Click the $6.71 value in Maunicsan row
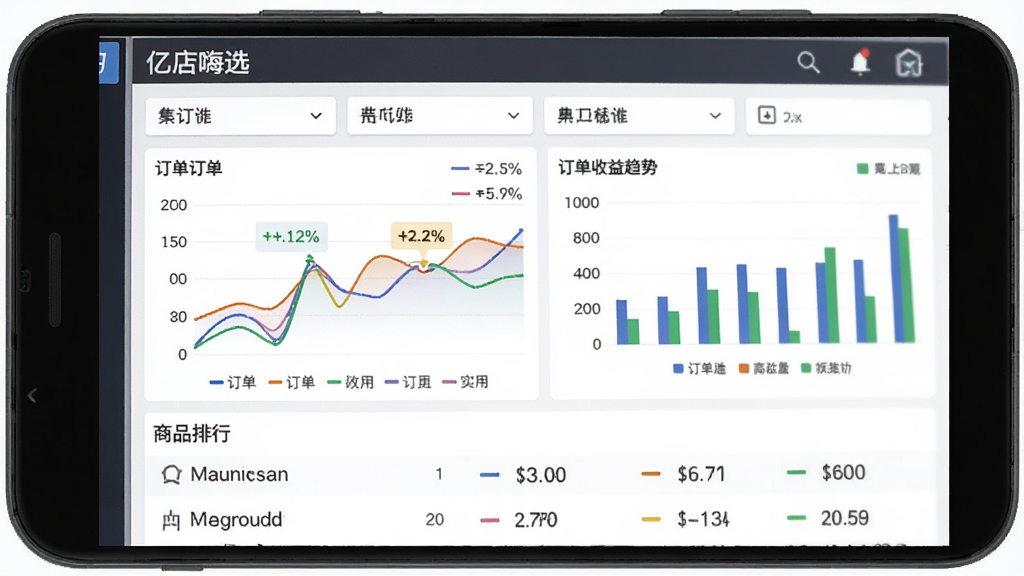 click(x=701, y=474)
